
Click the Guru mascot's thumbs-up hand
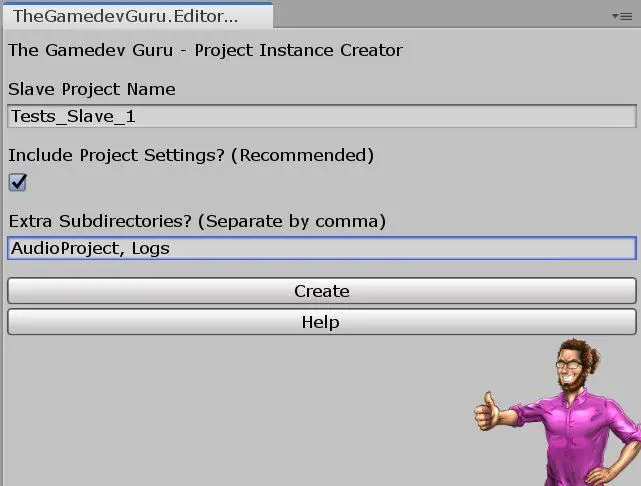click(488, 414)
